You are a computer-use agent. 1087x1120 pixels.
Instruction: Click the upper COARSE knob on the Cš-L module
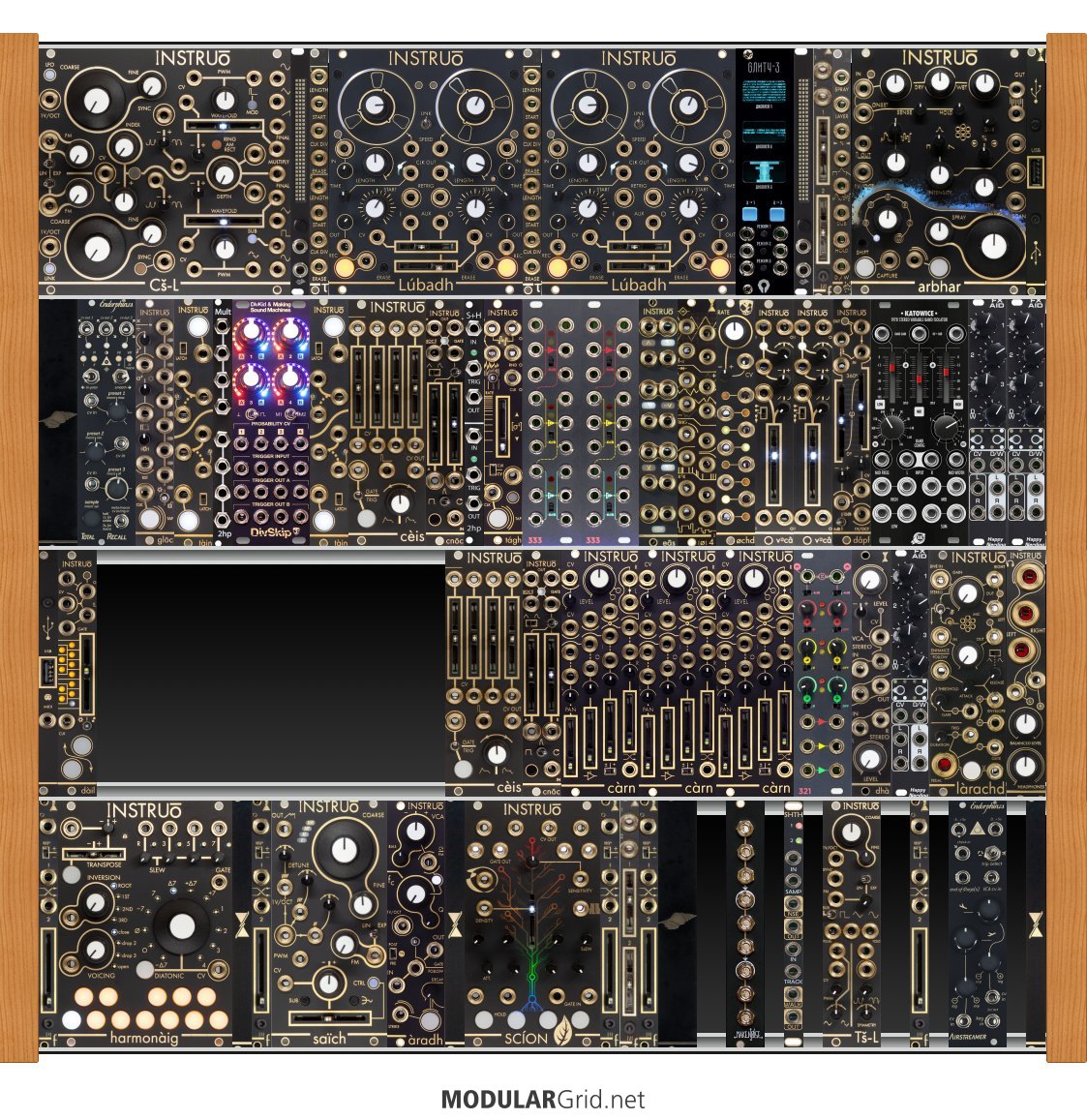[x=97, y=101]
